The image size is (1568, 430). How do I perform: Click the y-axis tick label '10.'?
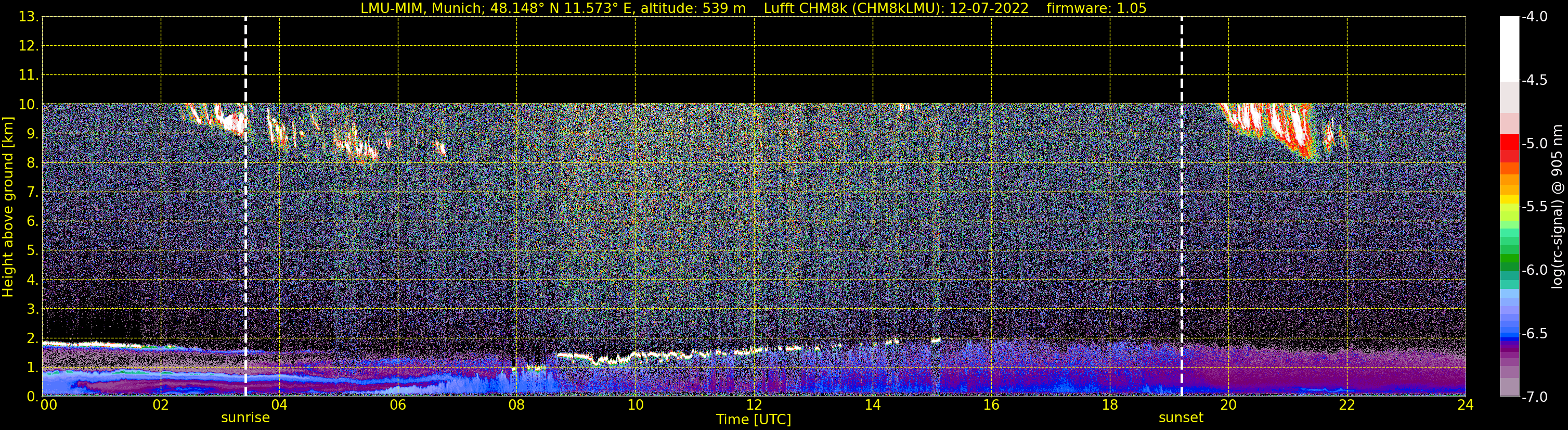(x=29, y=105)
